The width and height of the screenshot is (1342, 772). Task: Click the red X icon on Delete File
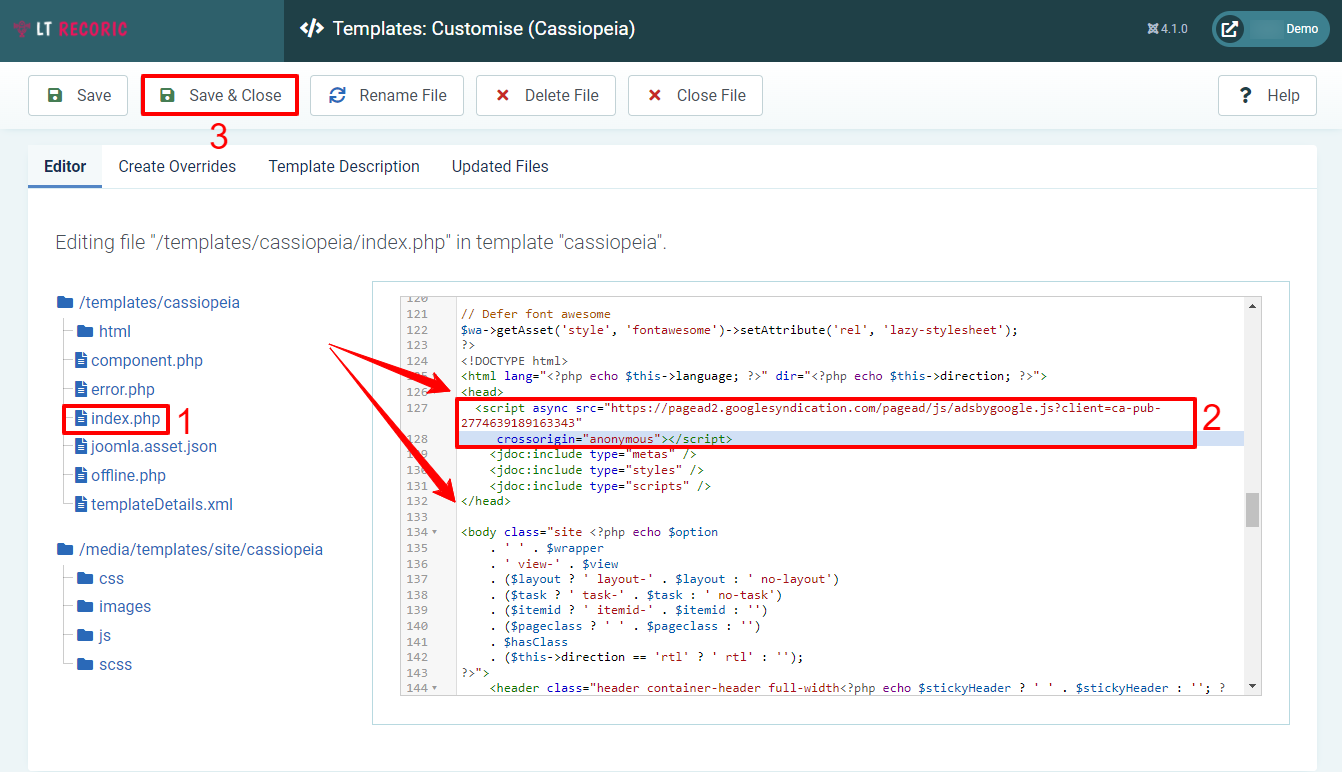(x=503, y=95)
